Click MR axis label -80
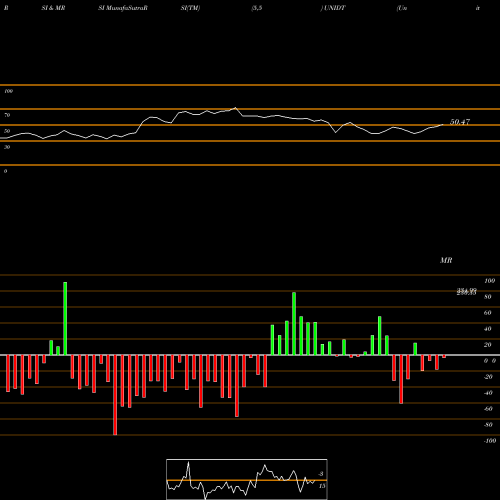 (488, 425)
